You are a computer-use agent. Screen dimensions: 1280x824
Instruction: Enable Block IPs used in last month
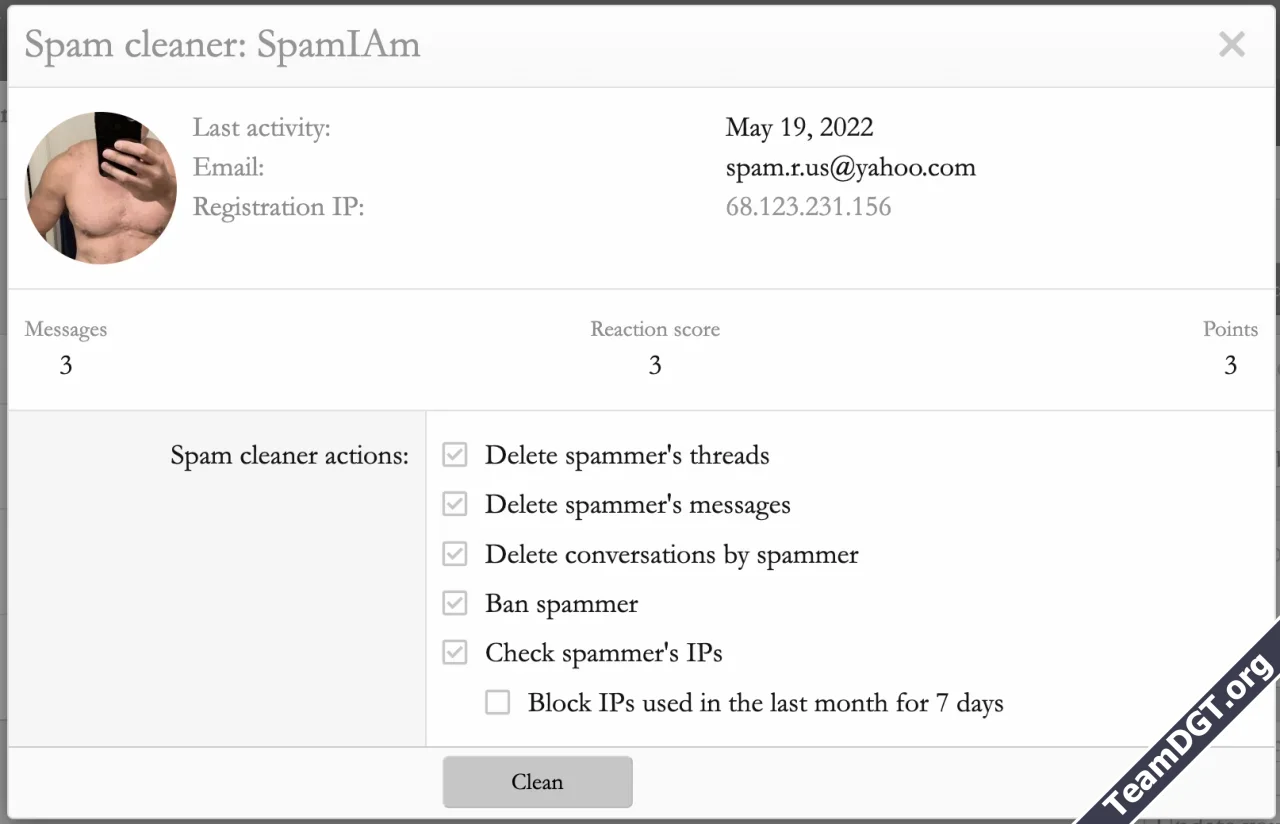[498, 703]
